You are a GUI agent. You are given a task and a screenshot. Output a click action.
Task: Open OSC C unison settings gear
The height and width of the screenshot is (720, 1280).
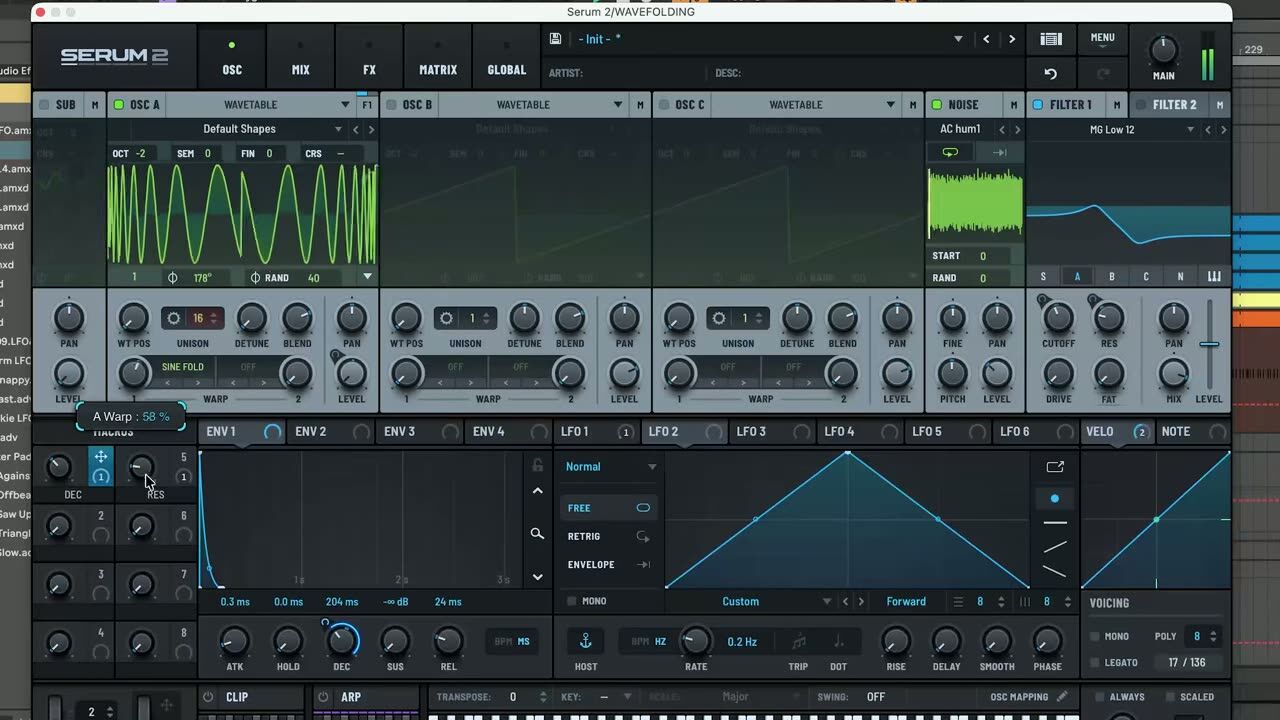(718, 318)
